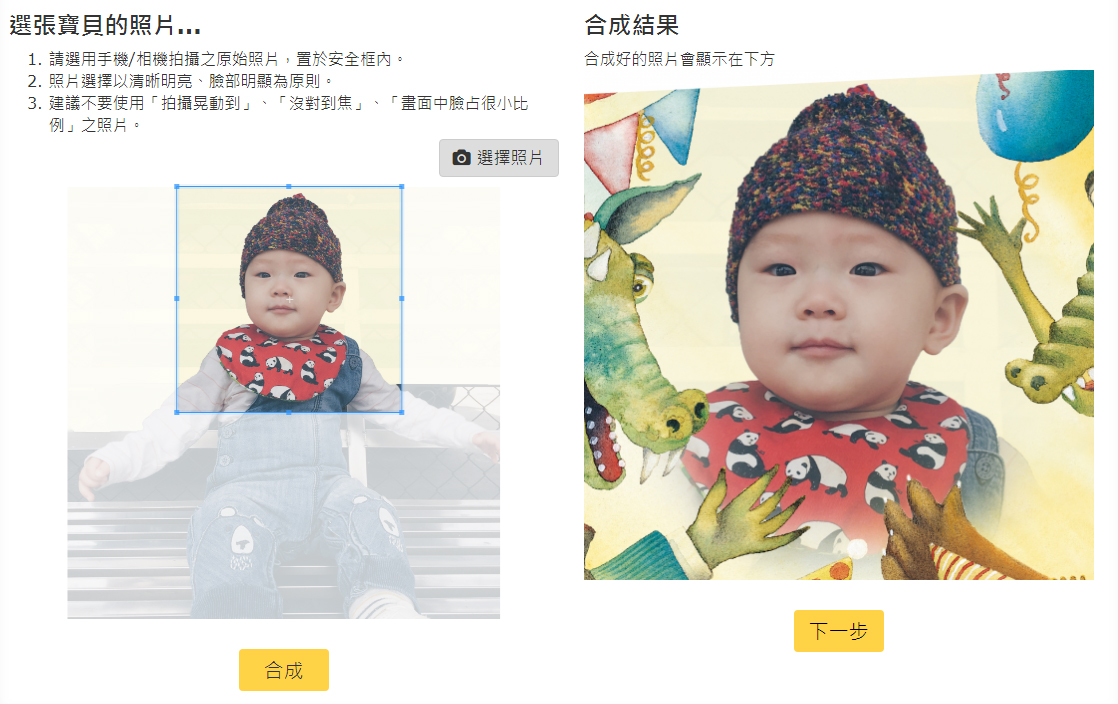Click the bottom-right corner crop handle

[x=401, y=412]
